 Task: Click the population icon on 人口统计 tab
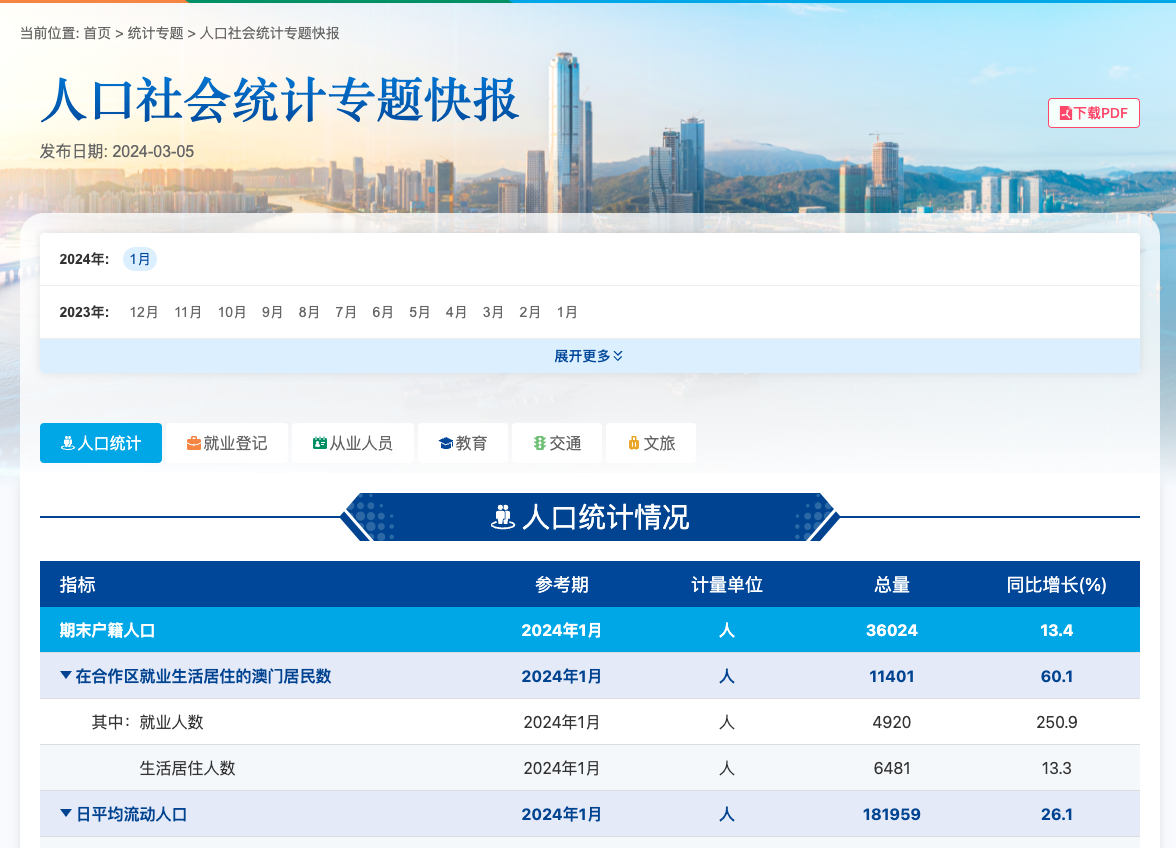(68, 443)
